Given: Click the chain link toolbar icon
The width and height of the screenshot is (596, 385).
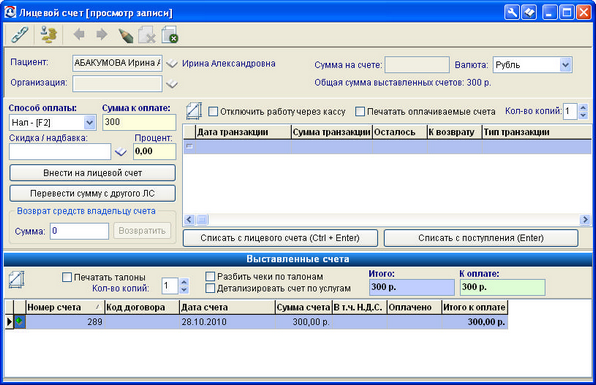Looking at the screenshot, I should point(19,35).
